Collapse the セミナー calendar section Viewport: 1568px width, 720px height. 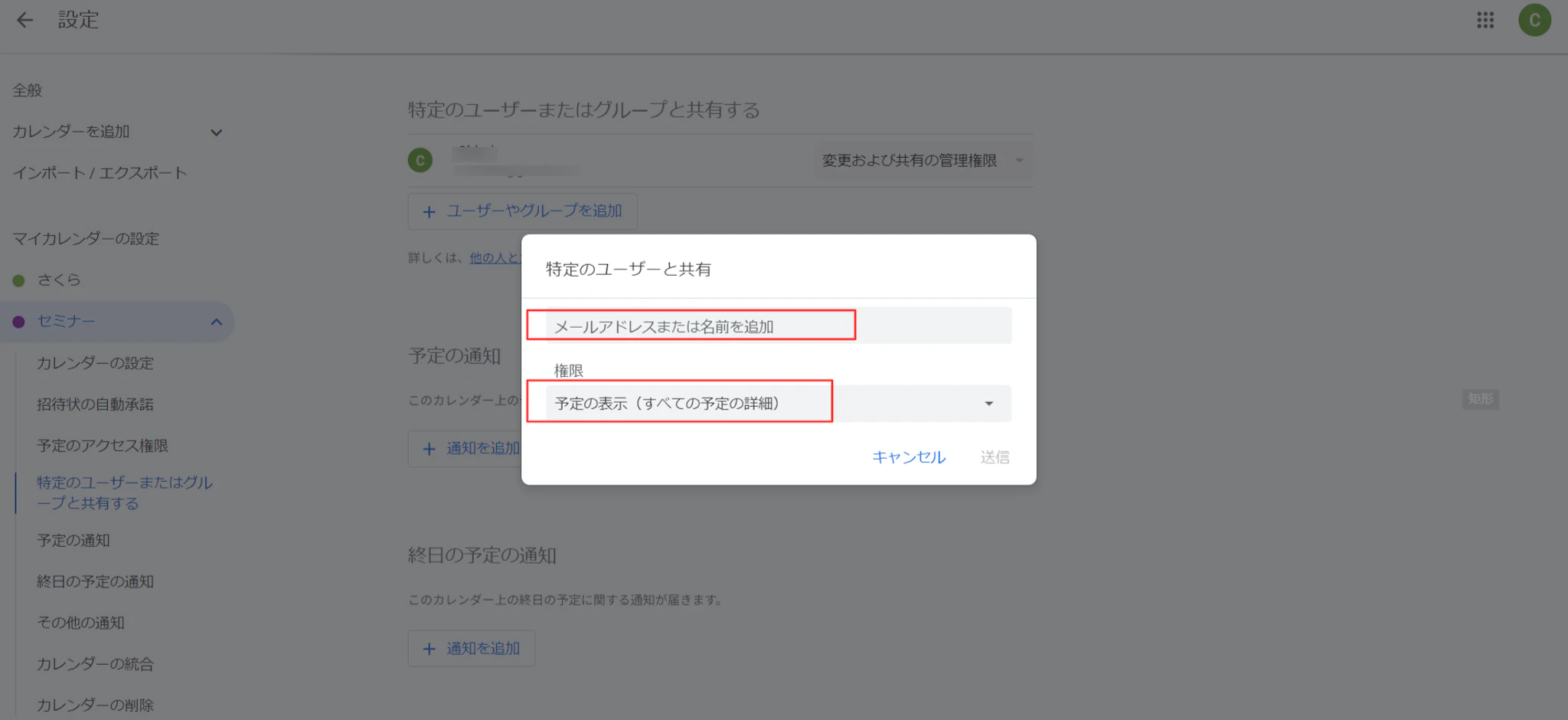pos(216,322)
